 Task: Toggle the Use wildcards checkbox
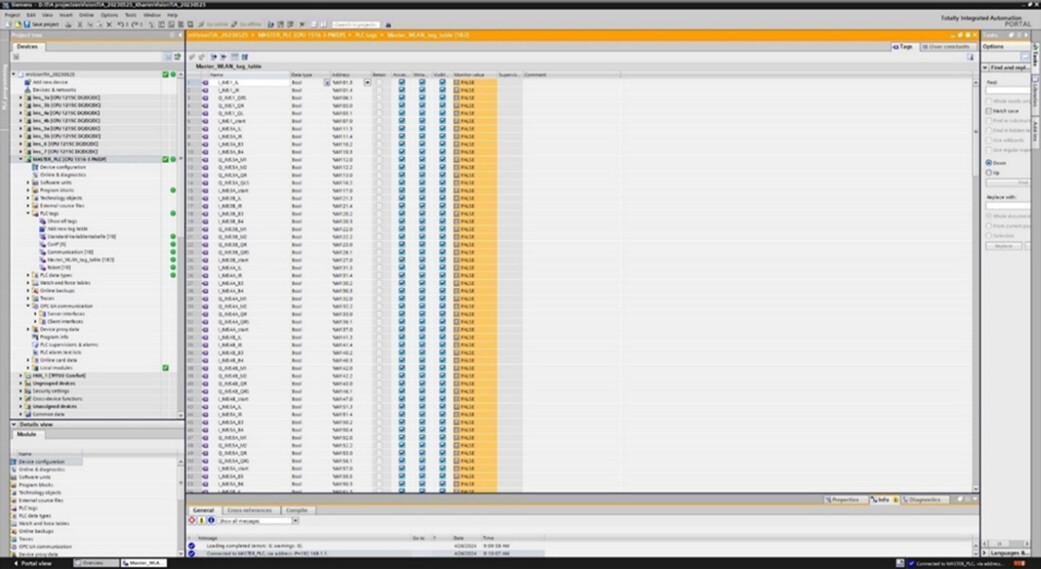pyautogui.click(x=989, y=140)
